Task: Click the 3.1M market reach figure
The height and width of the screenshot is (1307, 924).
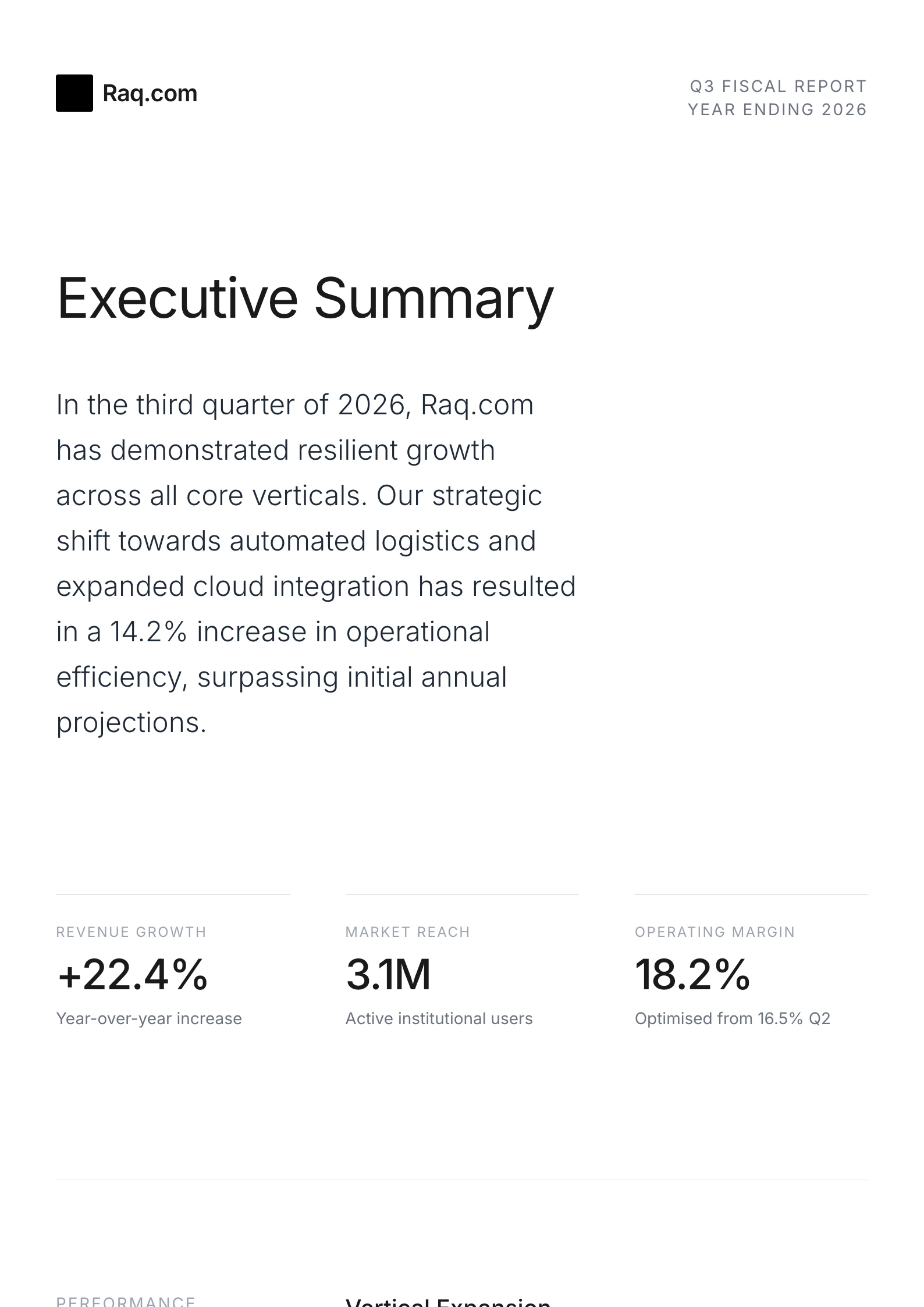Action: [388, 975]
